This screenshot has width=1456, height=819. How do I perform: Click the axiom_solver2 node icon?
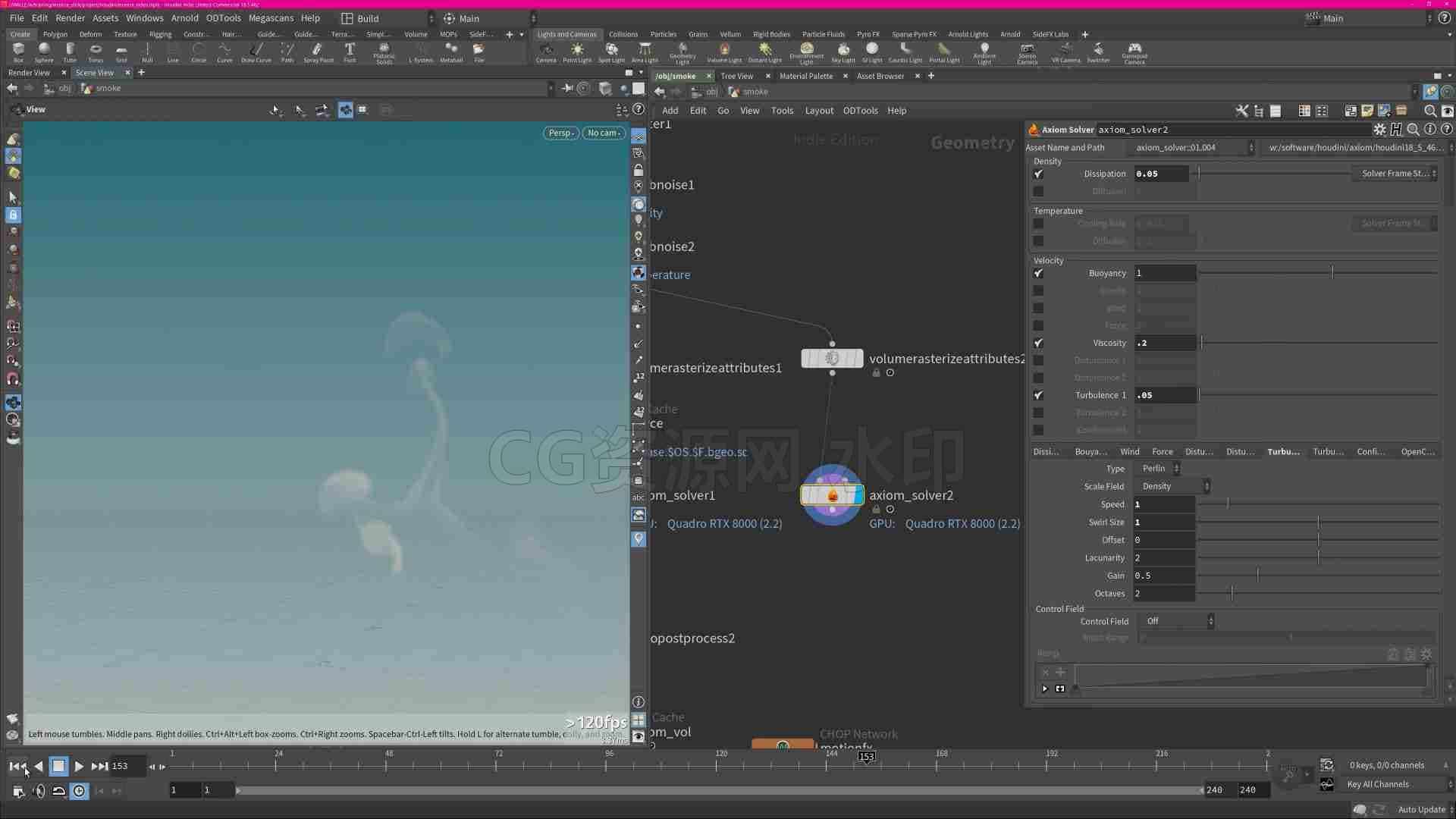pyautogui.click(x=832, y=495)
